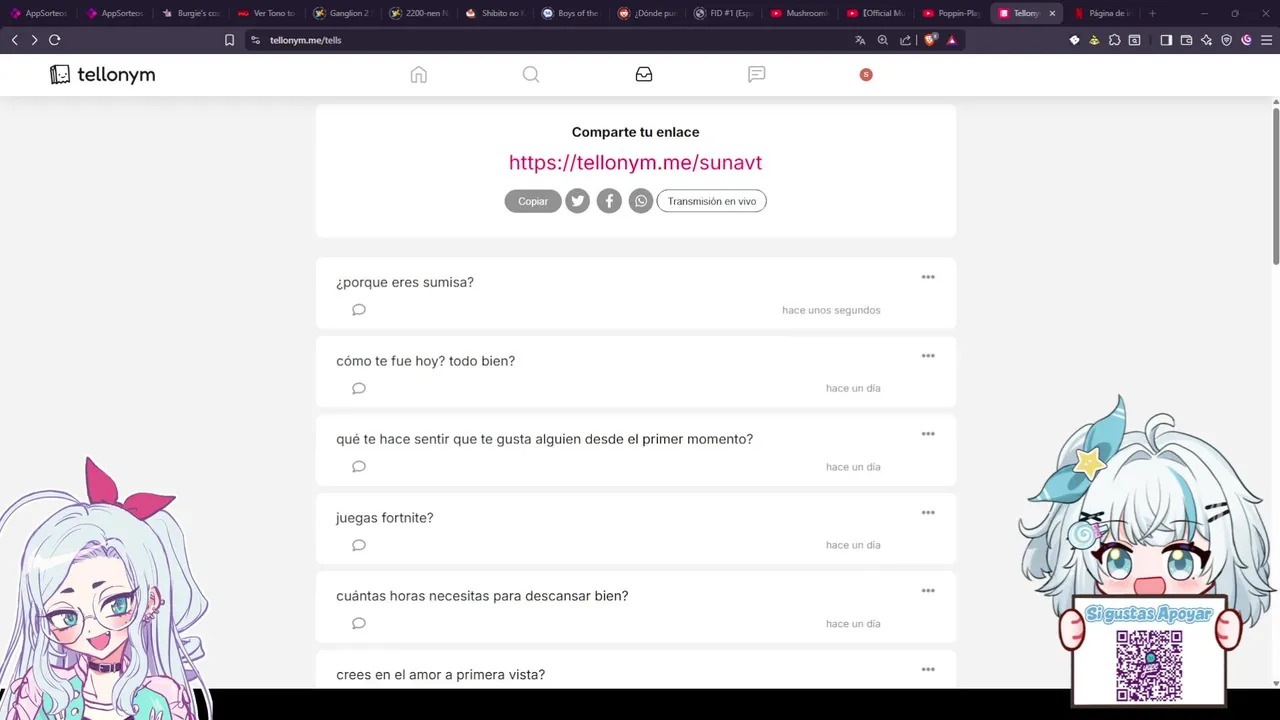Reply icon under "¿porque eres sumisa?"
This screenshot has width=1280, height=720.
pyautogui.click(x=359, y=310)
